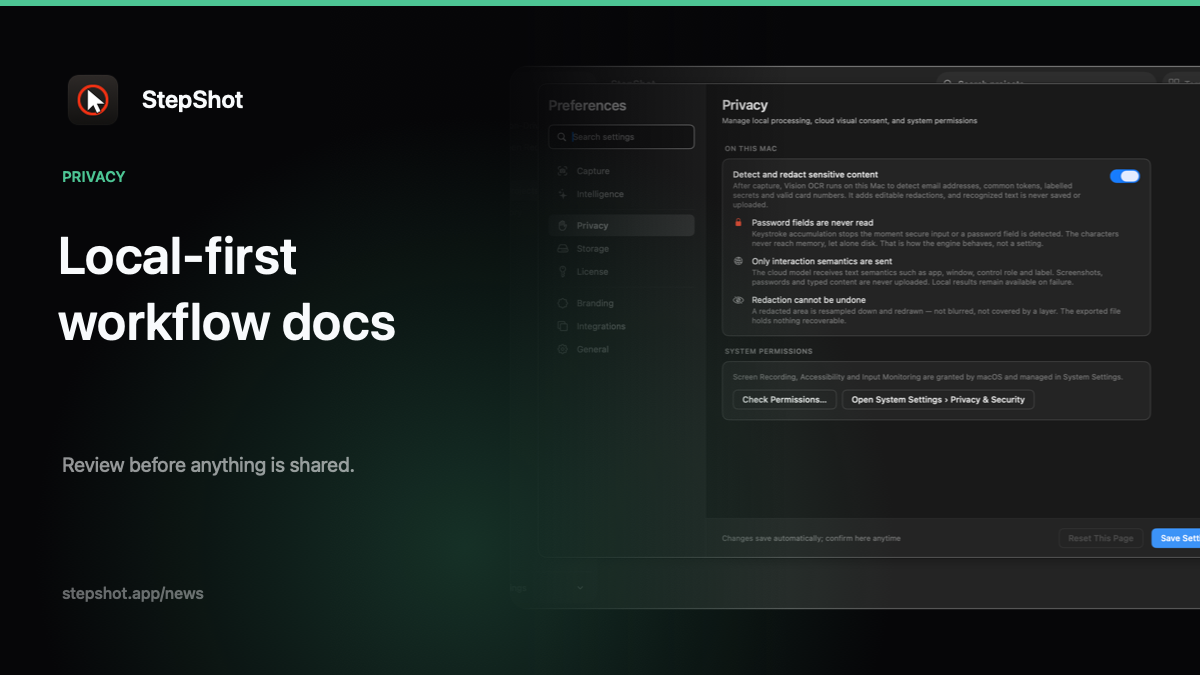Click the red lock icon beside Password fields
Viewport: 1200px width, 675px height.
pyautogui.click(x=738, y=223)
